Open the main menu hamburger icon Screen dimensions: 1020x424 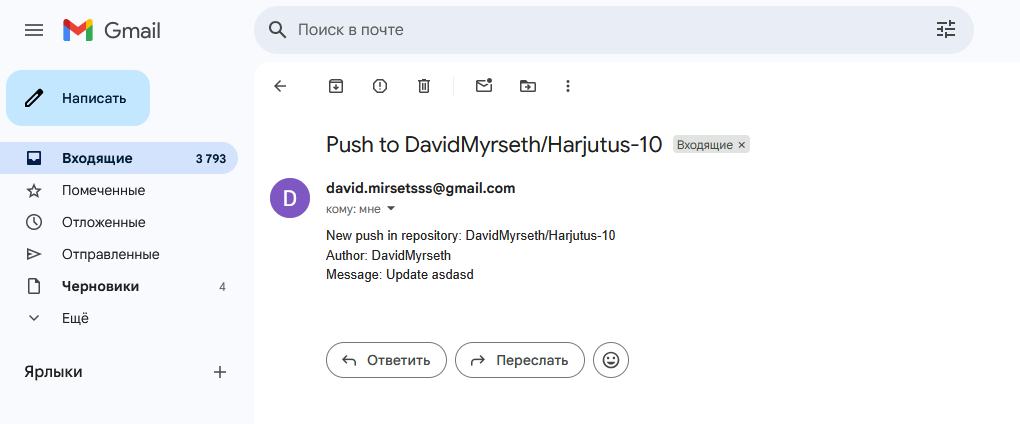click(34, 30)
